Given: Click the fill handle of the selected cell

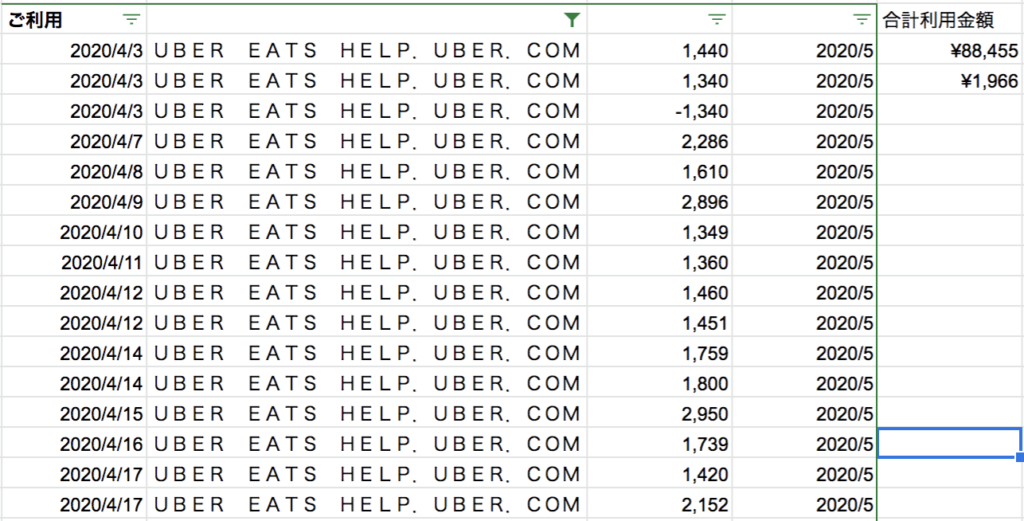Looking at the screenshot, I should (1020, 458).
